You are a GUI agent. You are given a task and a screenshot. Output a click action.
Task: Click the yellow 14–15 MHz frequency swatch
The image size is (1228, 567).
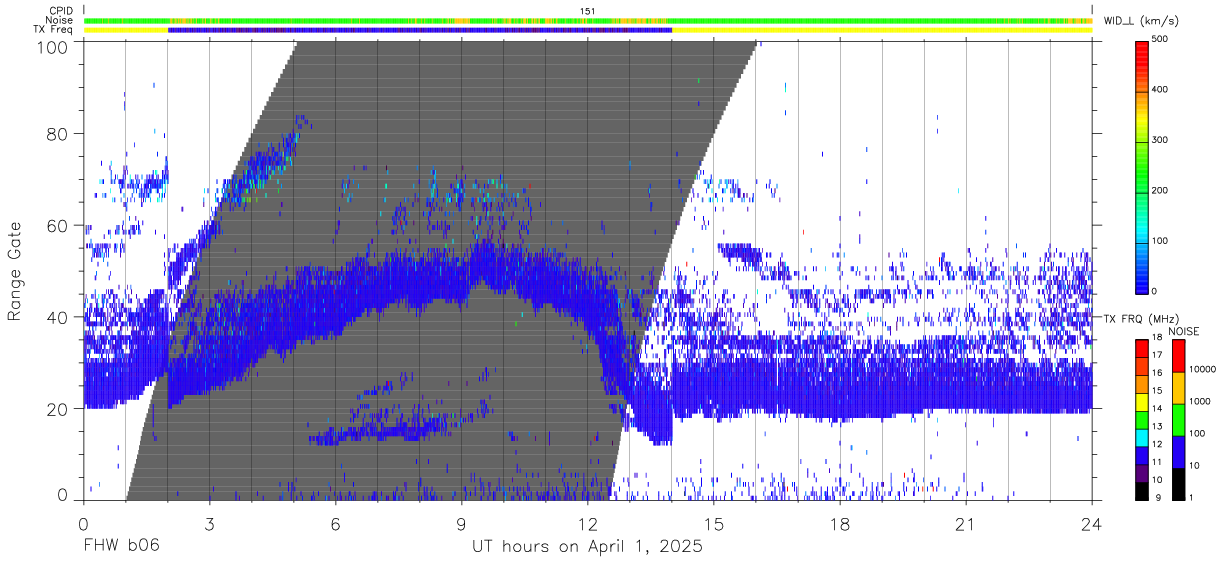click(x=1143, y=402)
